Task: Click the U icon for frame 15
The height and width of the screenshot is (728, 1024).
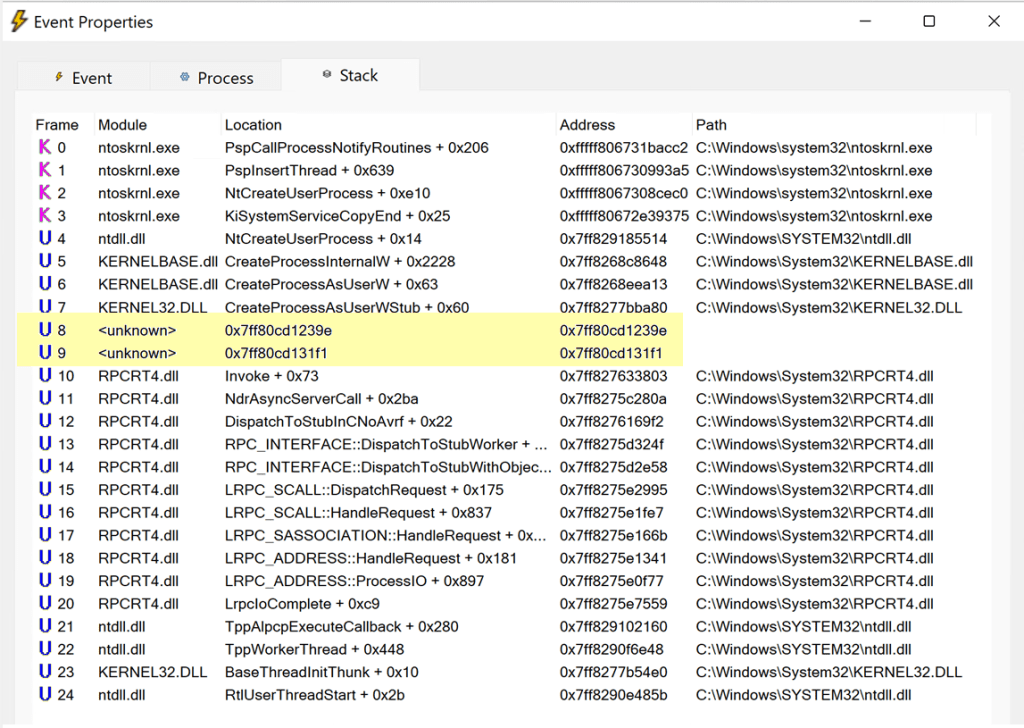Action: coord(44,490)
